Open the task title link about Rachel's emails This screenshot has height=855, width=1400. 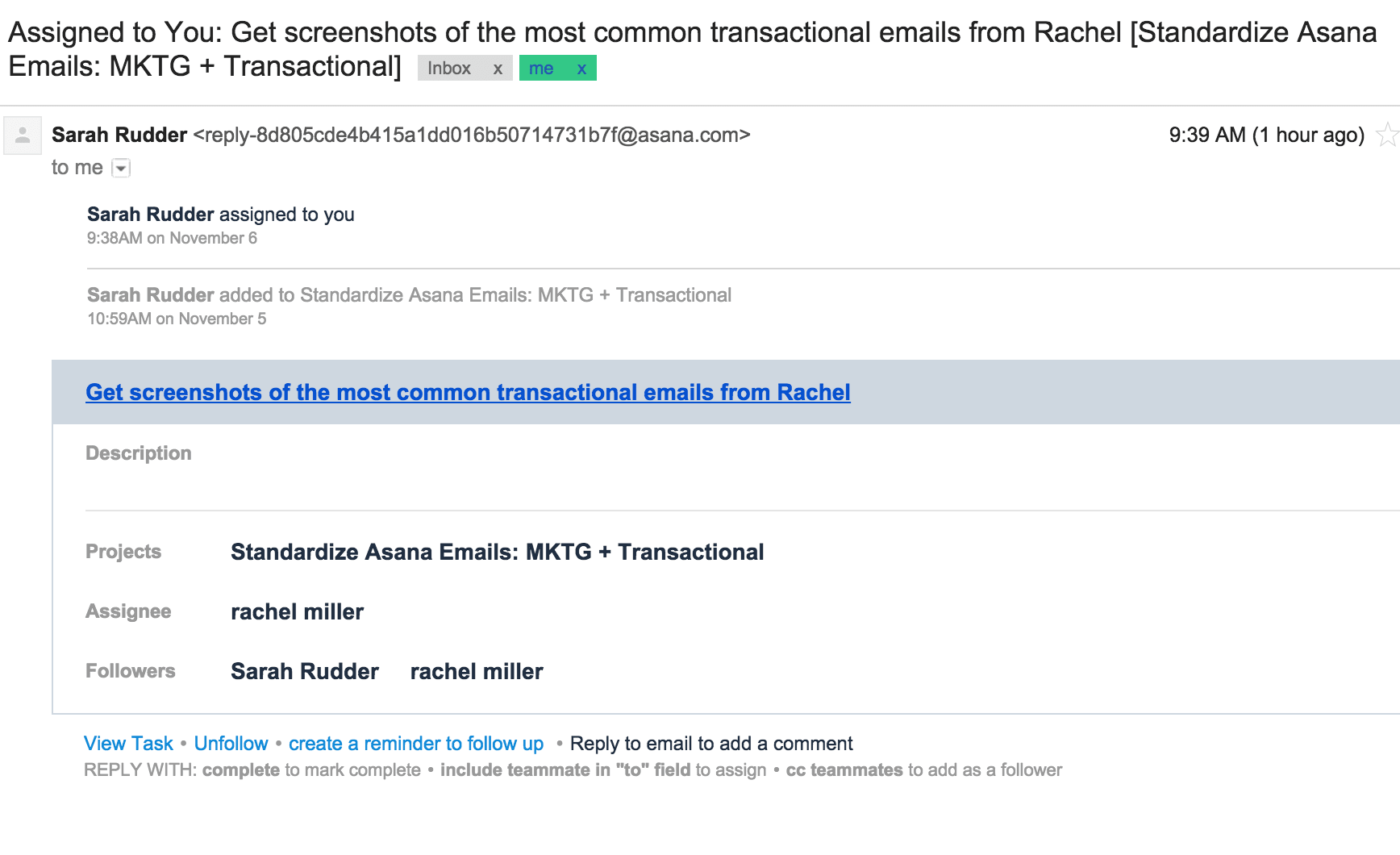tap(468, 392)
